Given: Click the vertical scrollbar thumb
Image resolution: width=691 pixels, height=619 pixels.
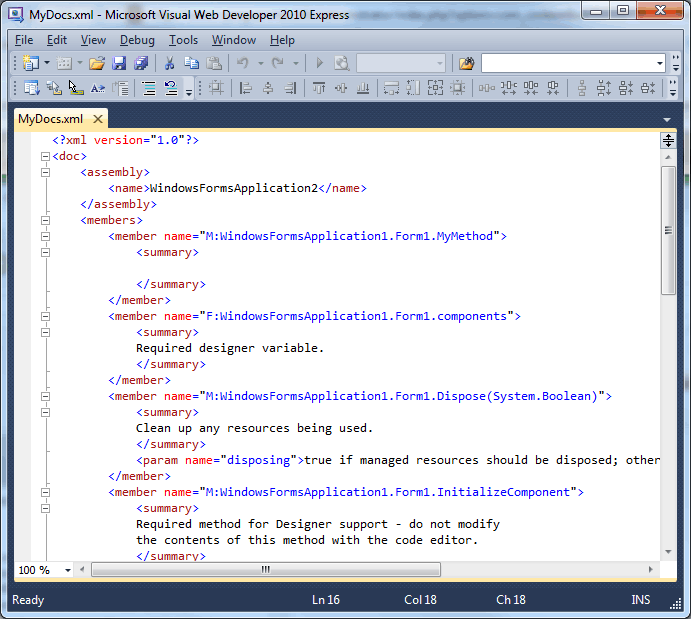Looking at the screenshot, I should (x=668, y=230).
